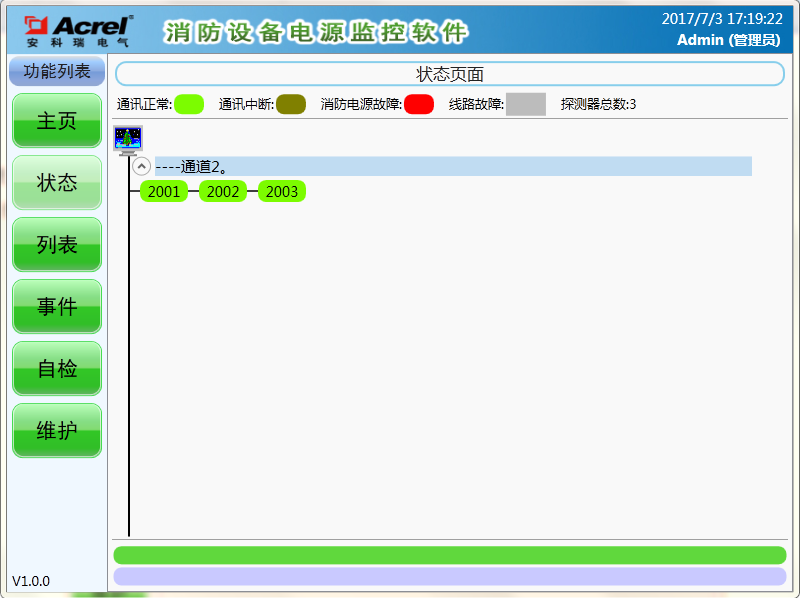Click the 消防设备电源监控软件 title
This screenshot has width=800, height=598.
click(316, 33)
